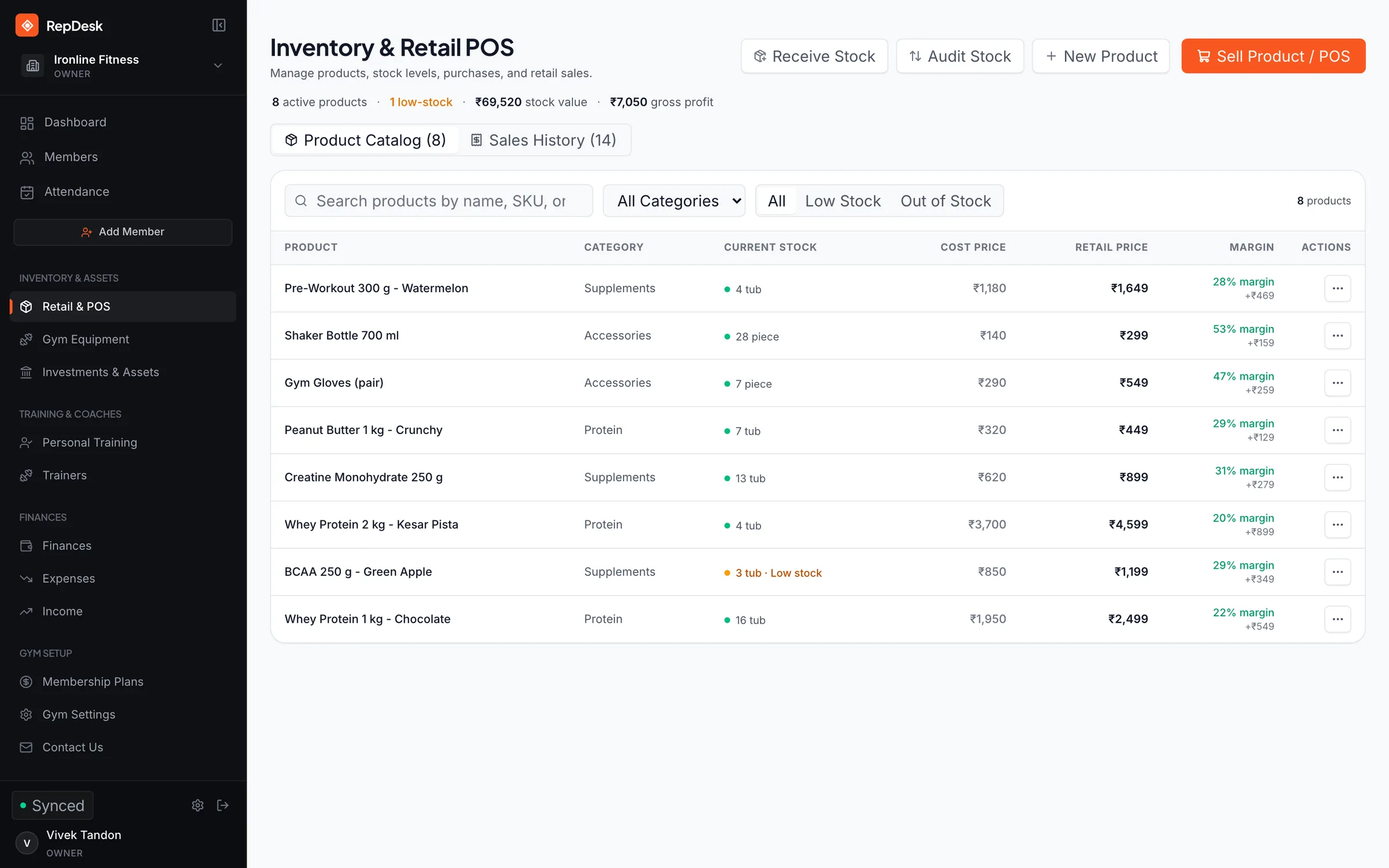Collapse the sidebar with the panel icon
1389x868 pixels.
pos(219,25)
